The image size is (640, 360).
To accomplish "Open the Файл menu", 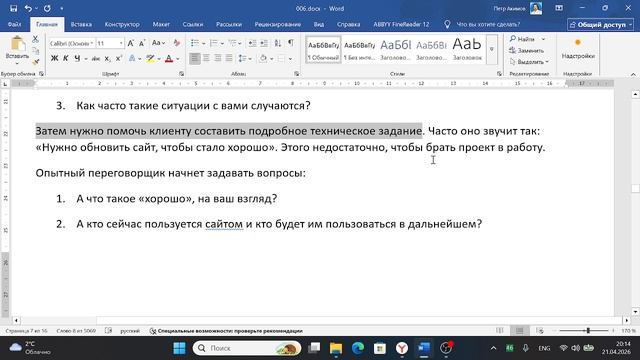I will pos(14,24).
